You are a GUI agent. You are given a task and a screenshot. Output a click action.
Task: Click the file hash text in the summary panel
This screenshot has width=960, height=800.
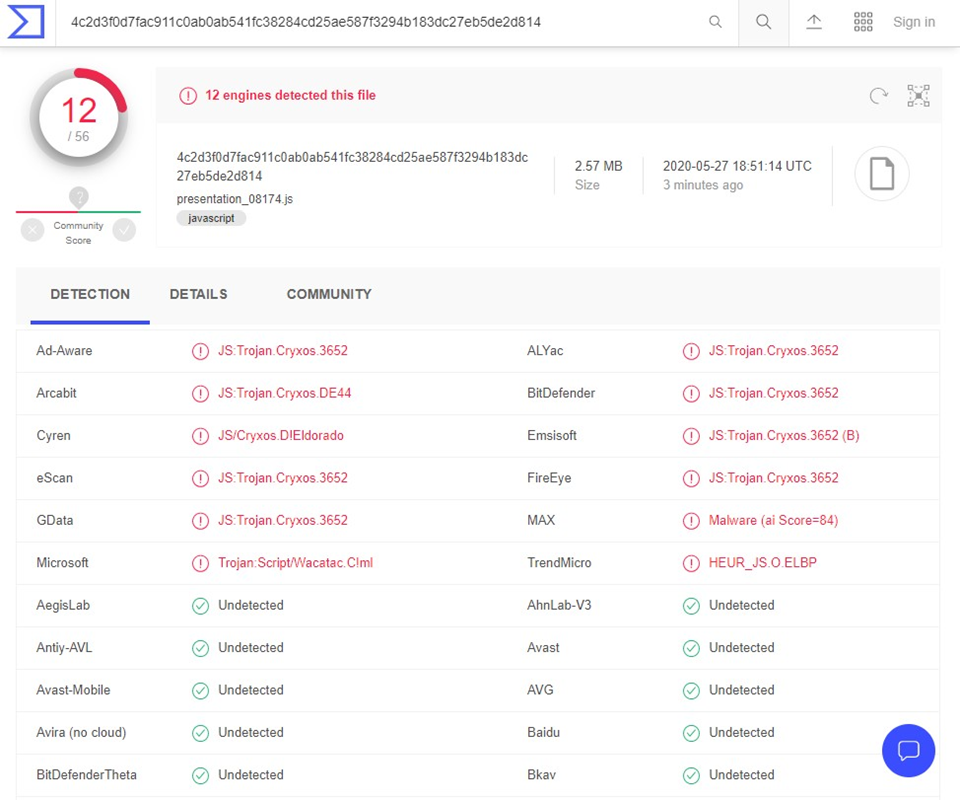(x=352, y=166)
